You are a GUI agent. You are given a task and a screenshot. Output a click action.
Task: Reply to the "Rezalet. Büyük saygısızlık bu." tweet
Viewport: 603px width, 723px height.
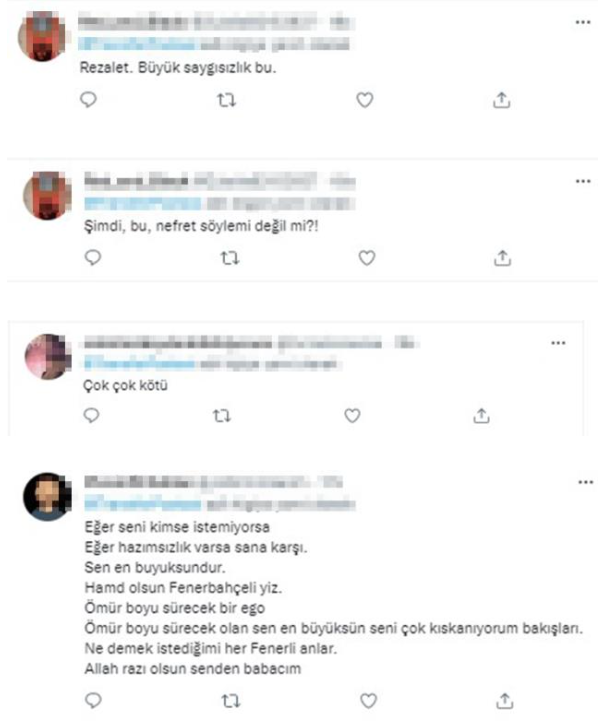(x=88, y=100)
